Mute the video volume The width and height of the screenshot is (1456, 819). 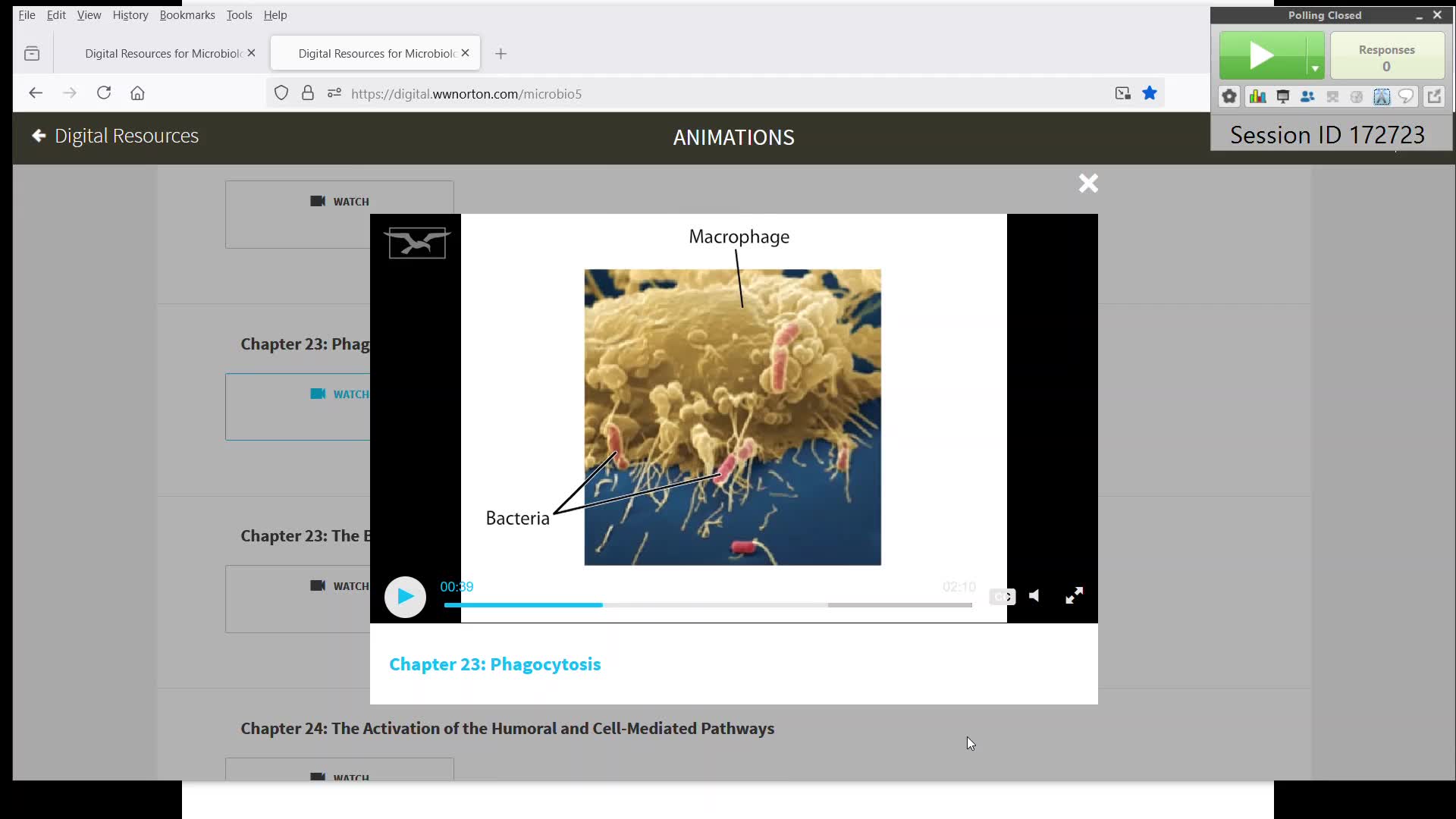(x=1034, y=596)
